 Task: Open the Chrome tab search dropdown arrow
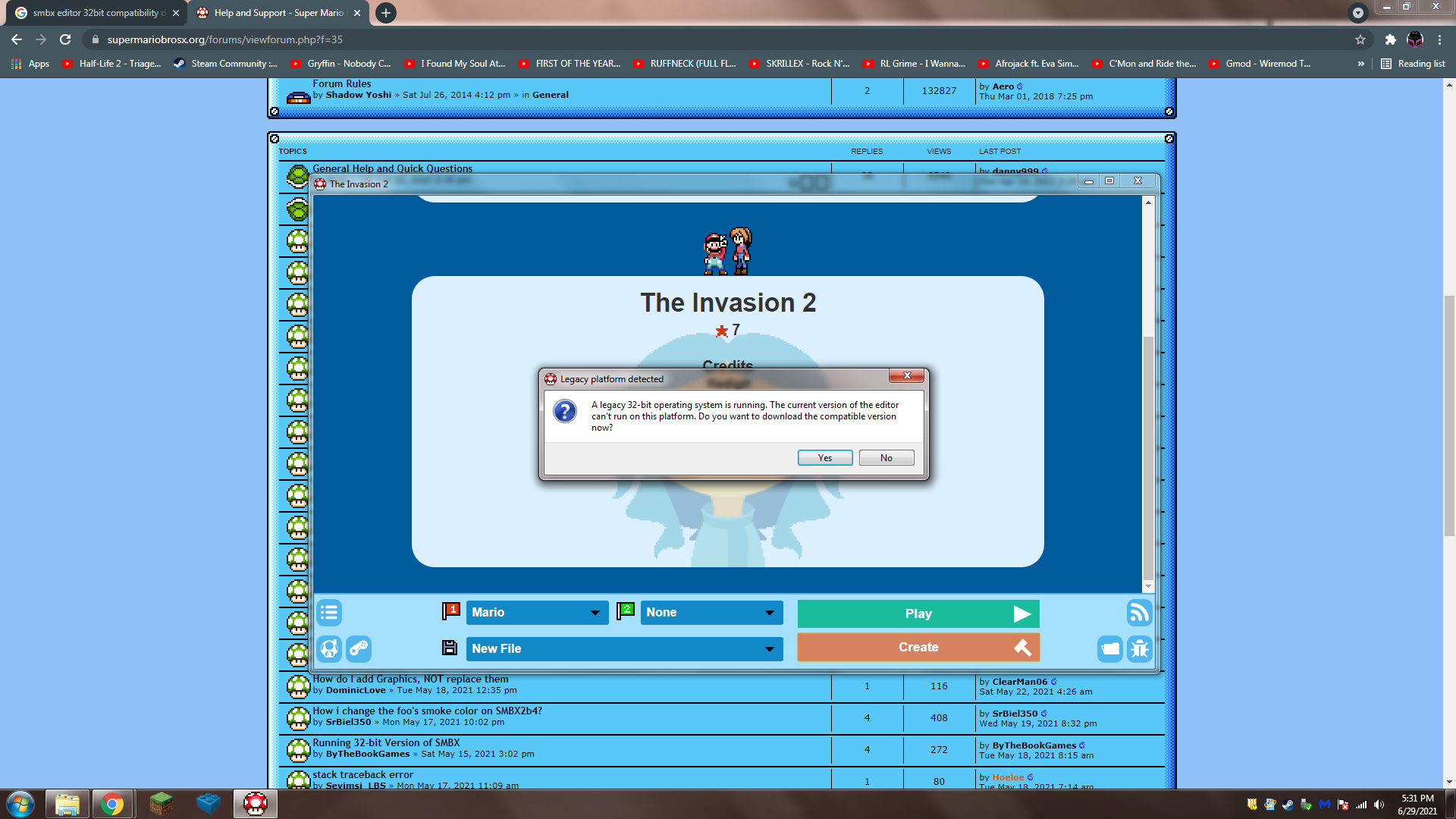pyautogui.click(x=1358, y=12)
